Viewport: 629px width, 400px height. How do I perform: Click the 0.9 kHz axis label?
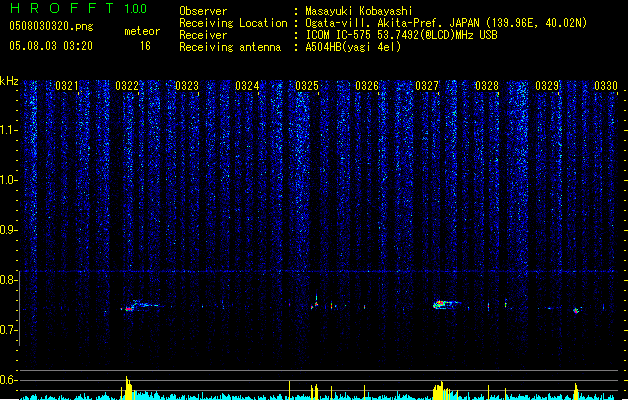pos(8,230)
